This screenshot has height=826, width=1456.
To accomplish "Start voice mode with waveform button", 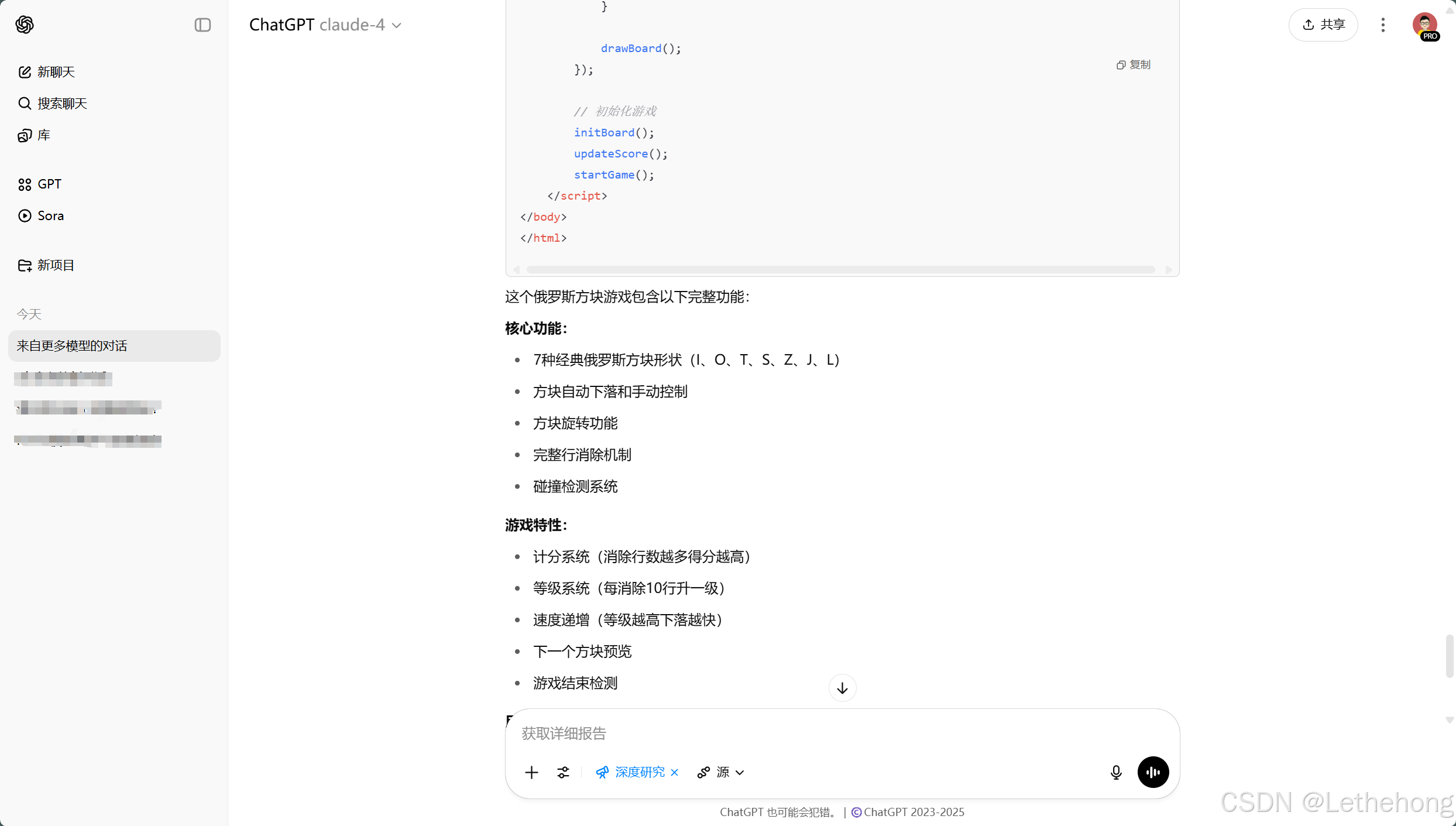I will pyautogui.click(x=1153, y=773).
